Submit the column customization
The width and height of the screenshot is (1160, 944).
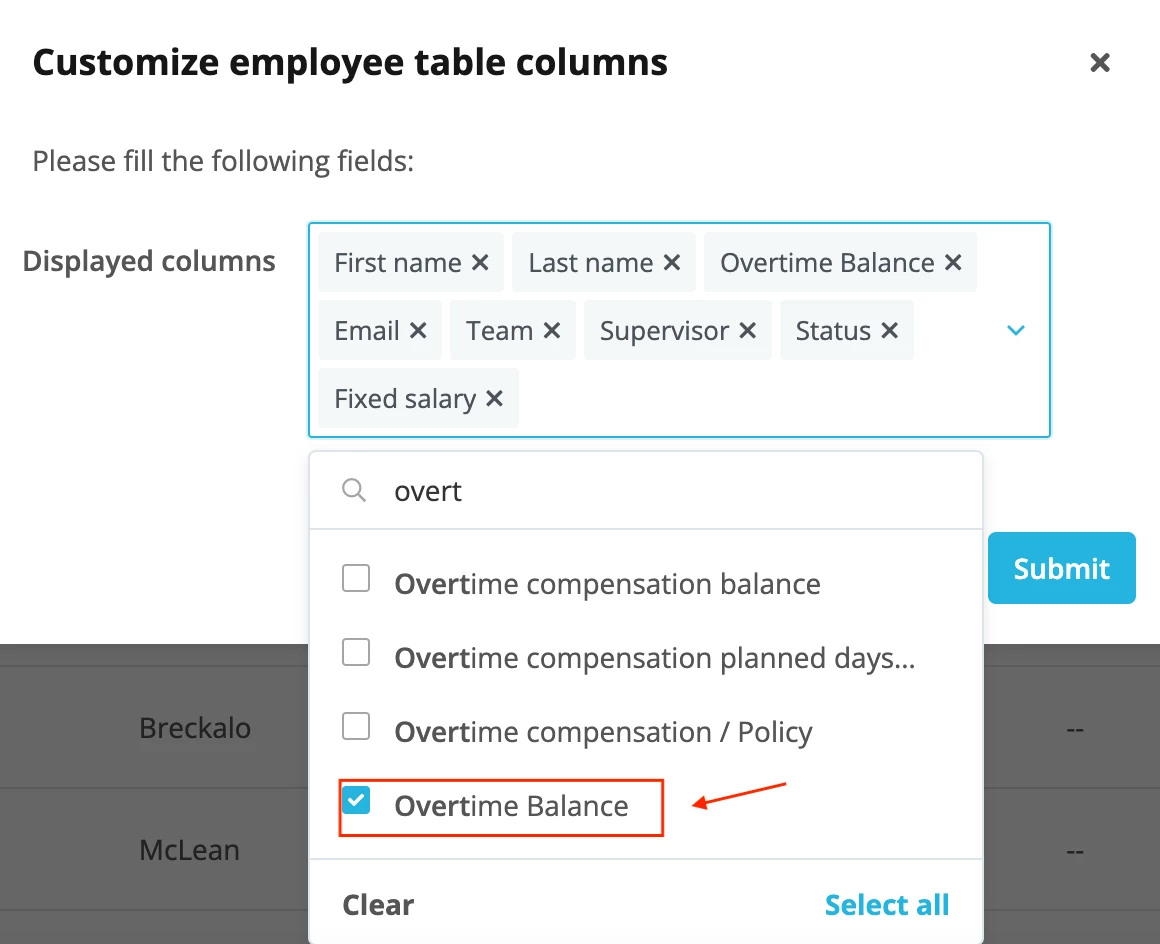1062,568
